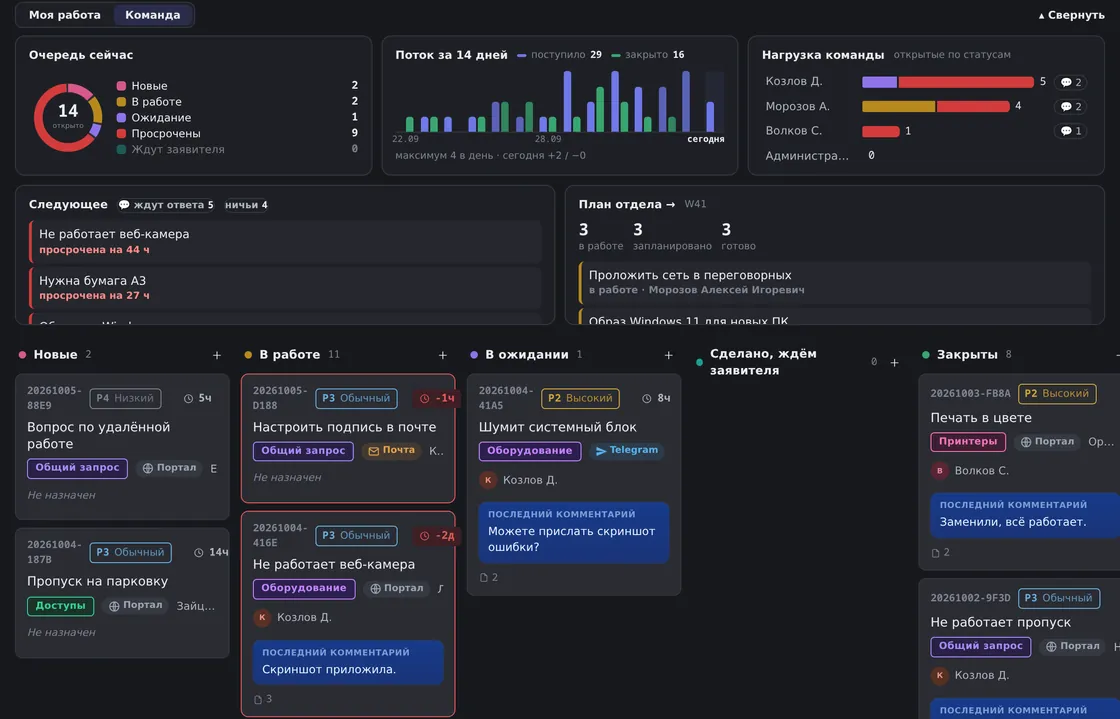
Task: Open Нужна бумага А3 overdue item
Action: [285, 287]
